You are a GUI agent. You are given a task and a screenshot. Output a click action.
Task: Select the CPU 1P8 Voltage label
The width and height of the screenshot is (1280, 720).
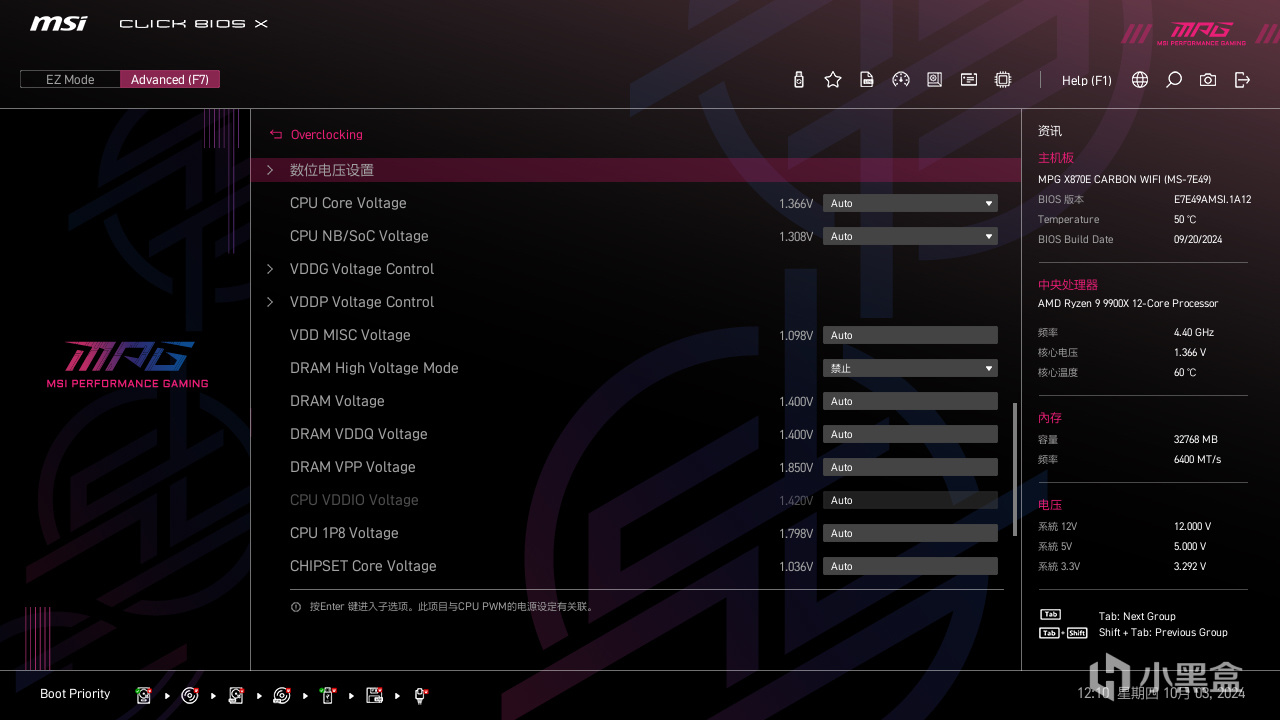tap(344, 533)
